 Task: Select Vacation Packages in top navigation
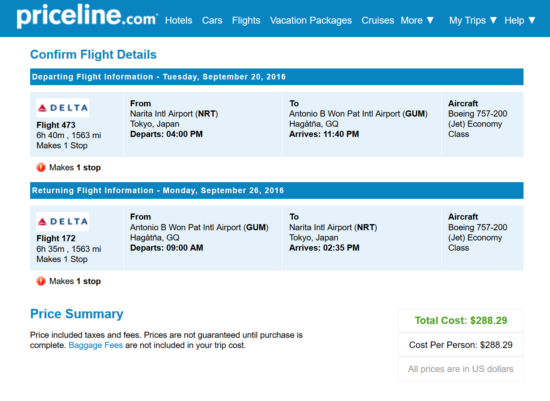click(311, 21)
